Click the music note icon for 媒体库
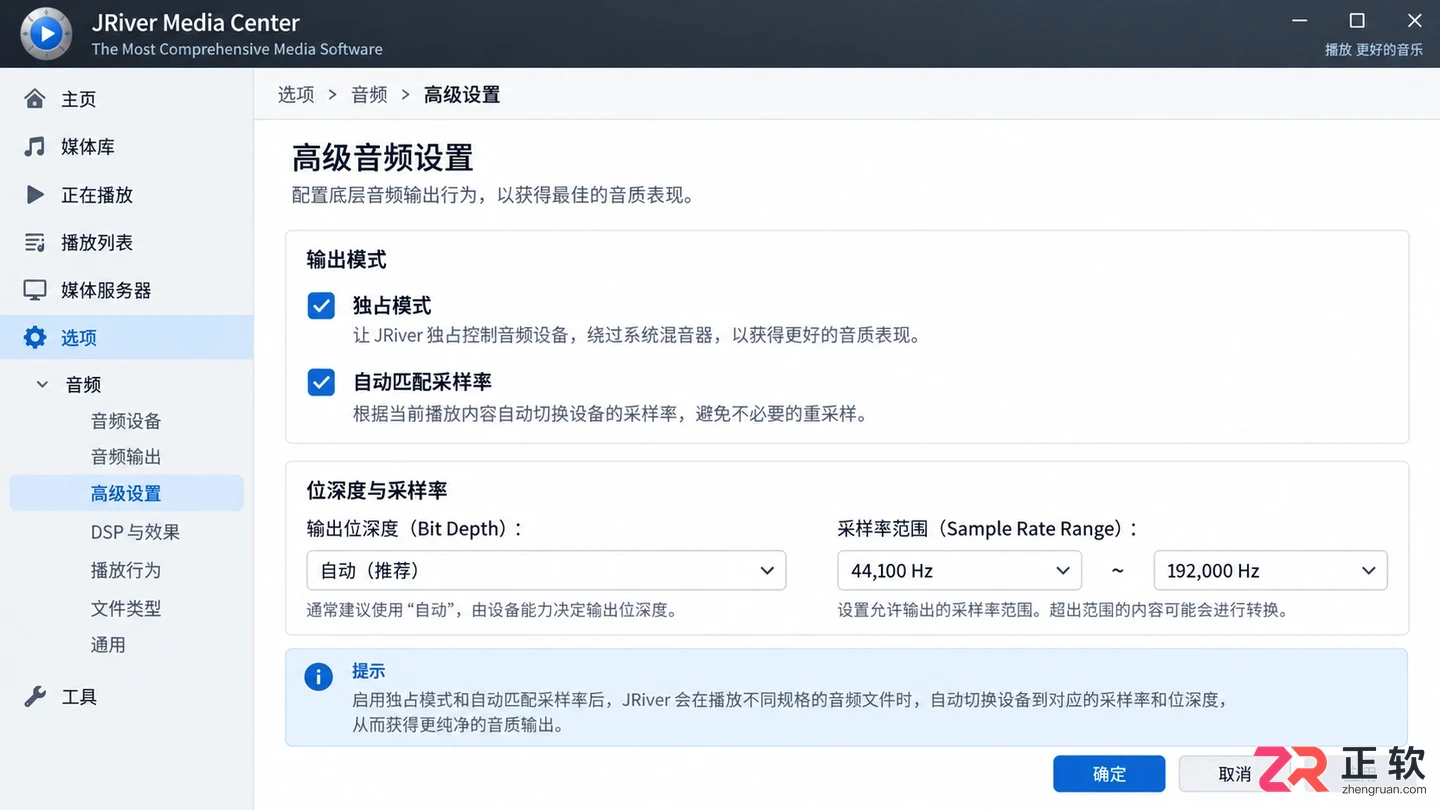Image resolution: width=1440 pixels, height=810 pixels. click(x=35, y=146)
